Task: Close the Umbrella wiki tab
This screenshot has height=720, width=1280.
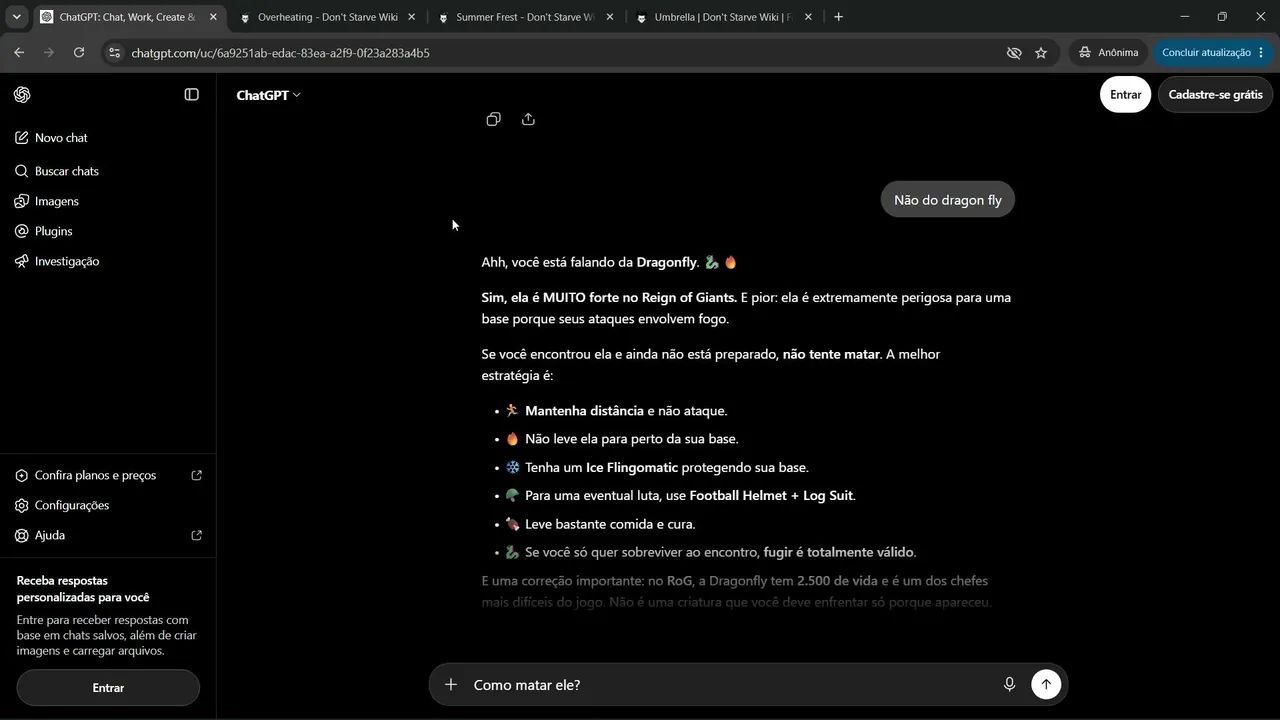Action: (x=808, y=17)
